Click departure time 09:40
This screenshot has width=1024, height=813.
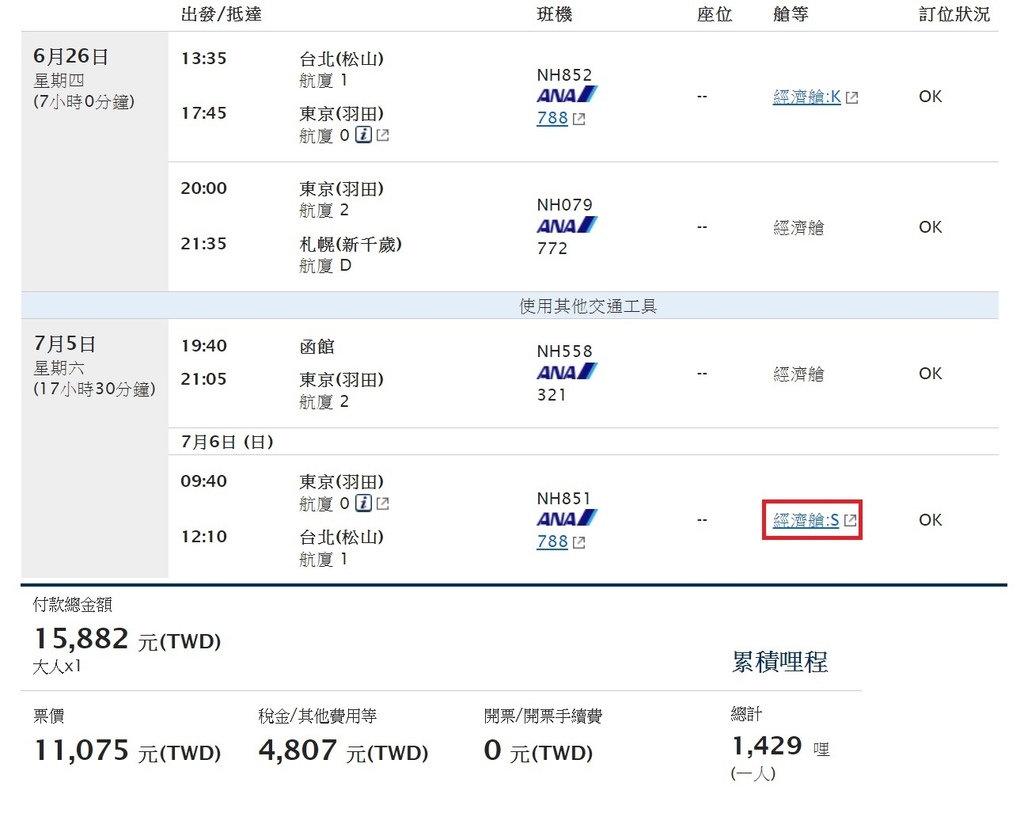coord(204,482)
